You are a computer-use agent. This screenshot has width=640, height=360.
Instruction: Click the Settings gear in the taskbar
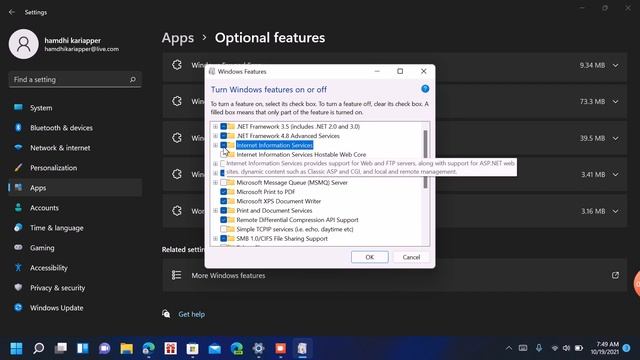coord(258,348)
